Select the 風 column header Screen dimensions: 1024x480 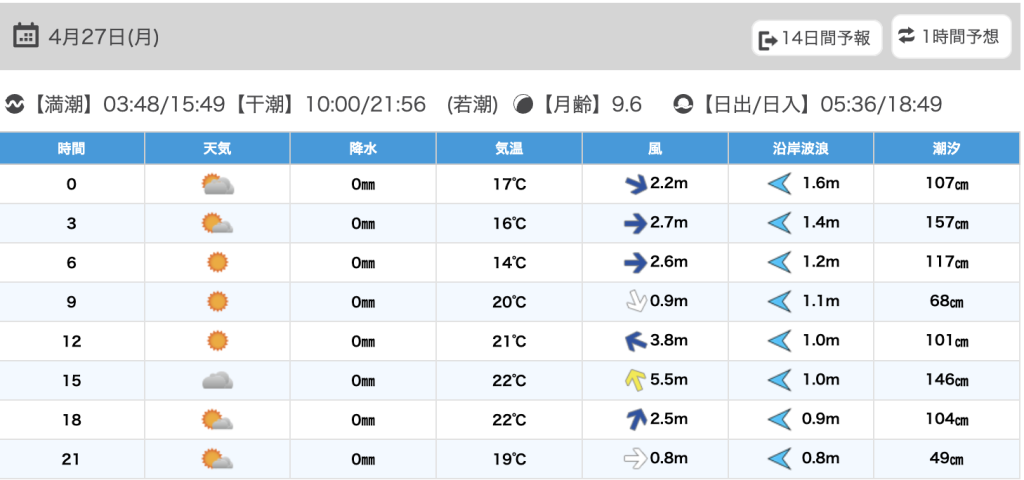coord(655,148)
